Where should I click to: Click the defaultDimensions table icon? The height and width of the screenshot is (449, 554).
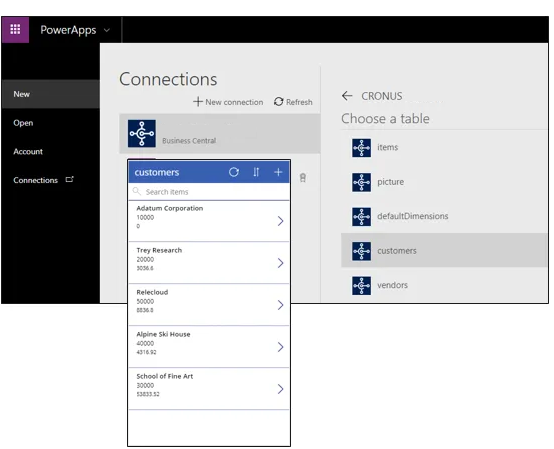361,217
